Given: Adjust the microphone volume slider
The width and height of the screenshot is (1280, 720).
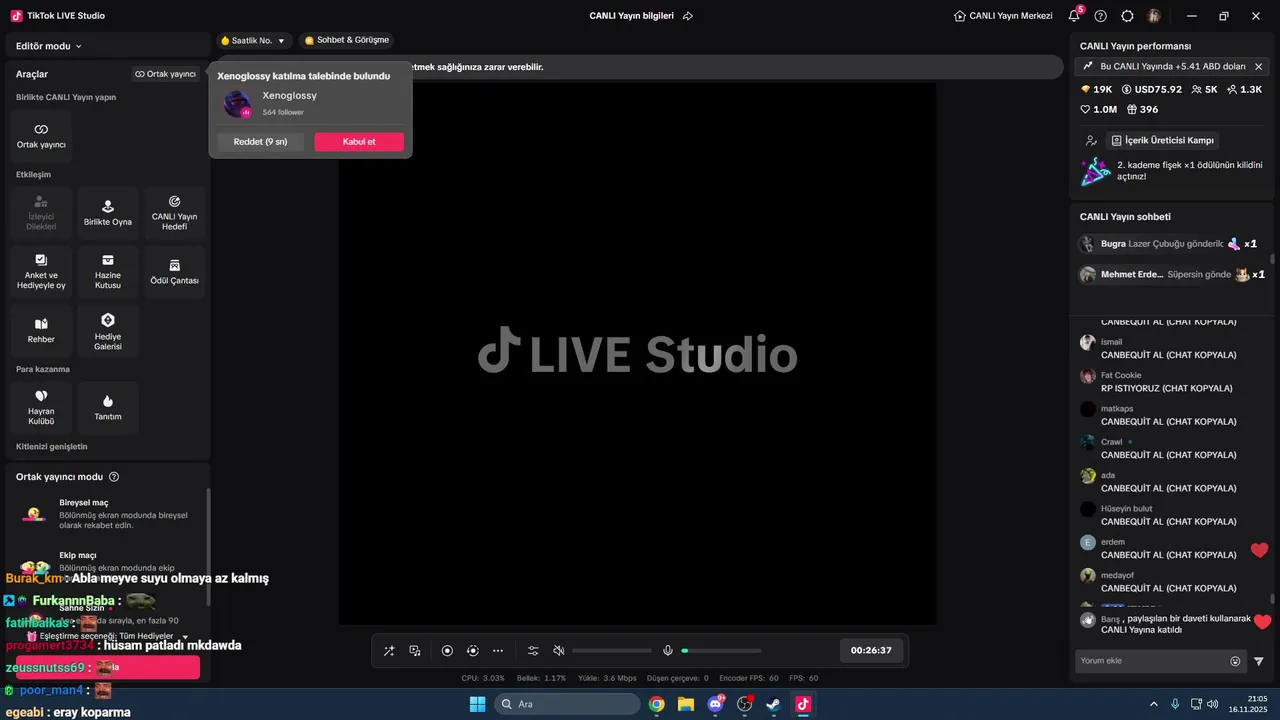Looking at the screenshot, I should click(721, 651).
